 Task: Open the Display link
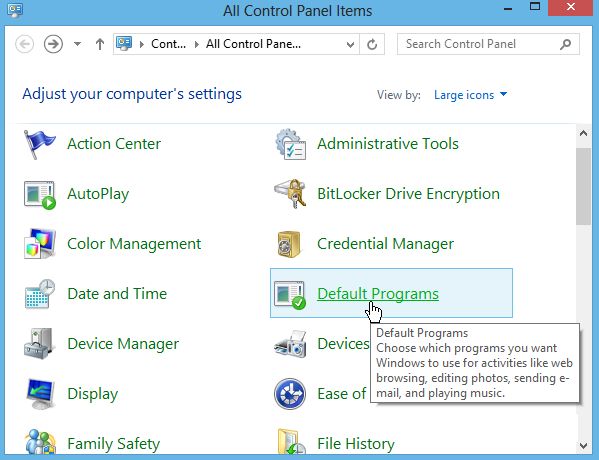tap(93, 394)
